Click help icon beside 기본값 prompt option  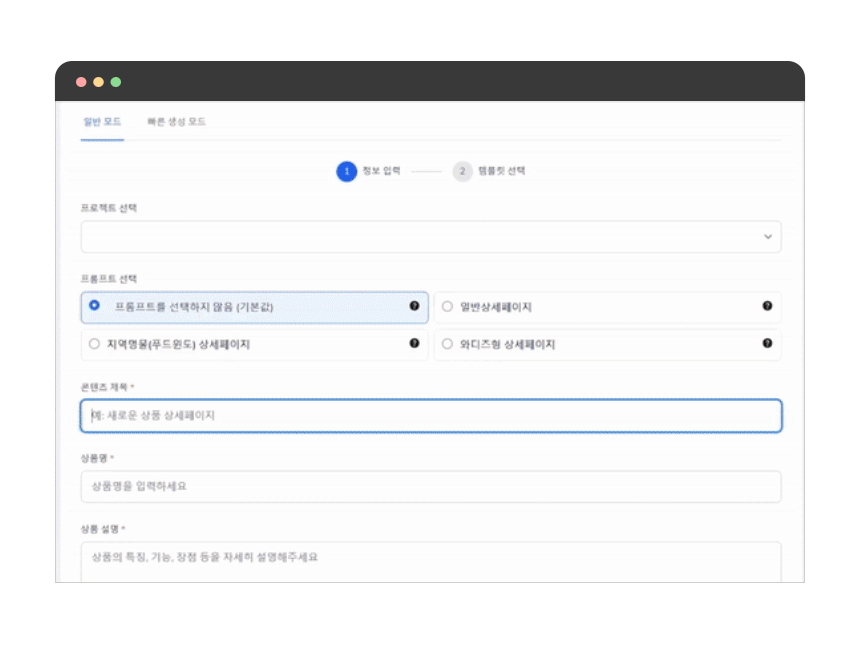(x=414, y=306)
